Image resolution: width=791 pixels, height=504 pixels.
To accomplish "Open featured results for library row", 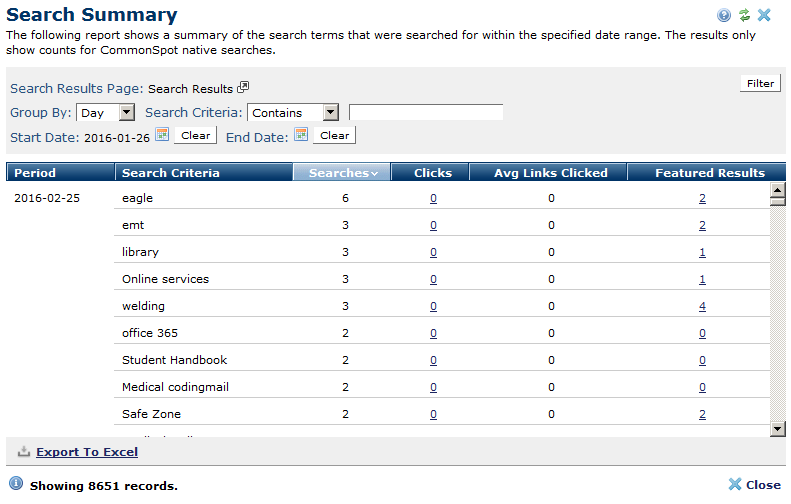I will (x=702, y=252).
